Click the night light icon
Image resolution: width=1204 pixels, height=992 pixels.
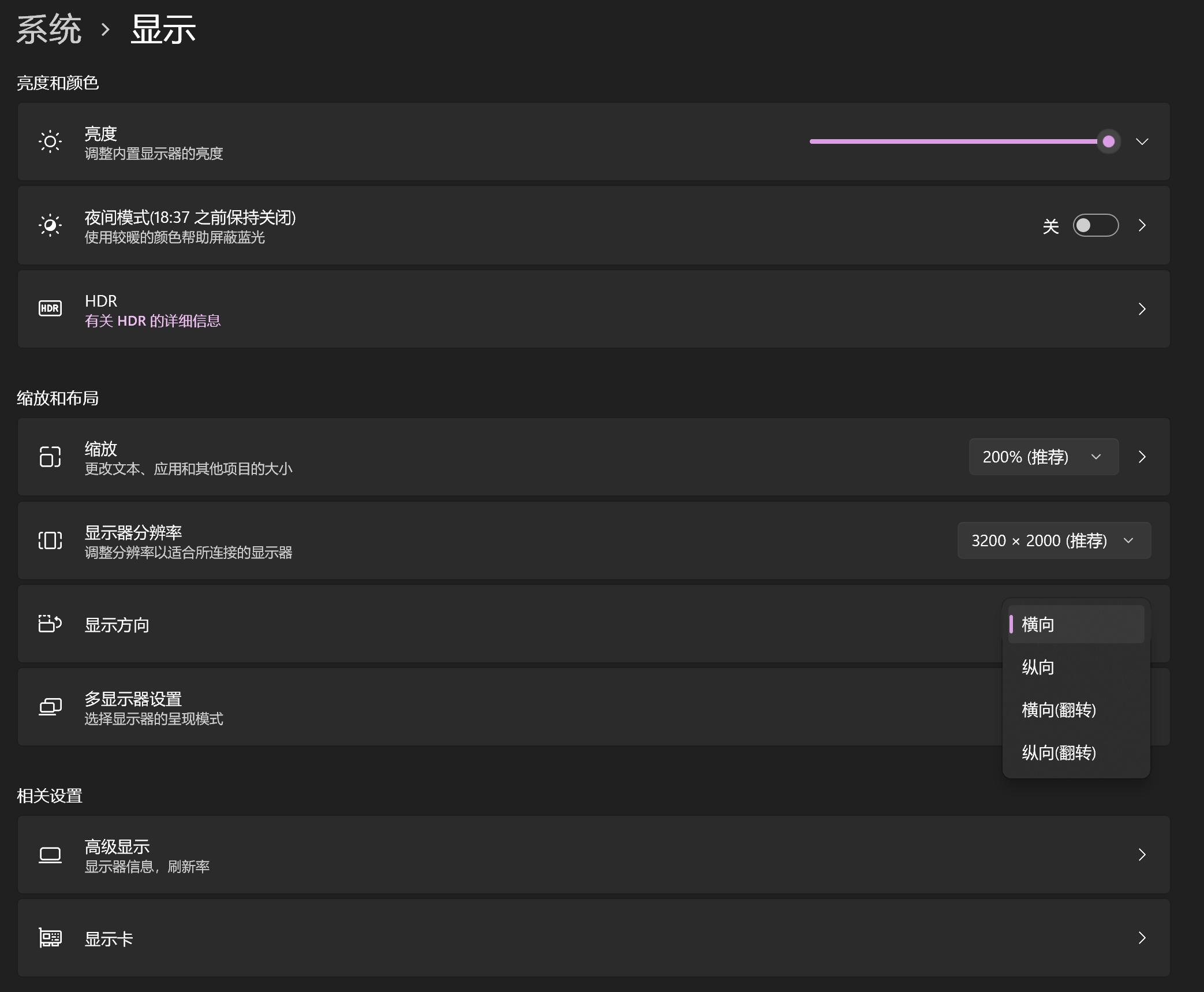50,225
